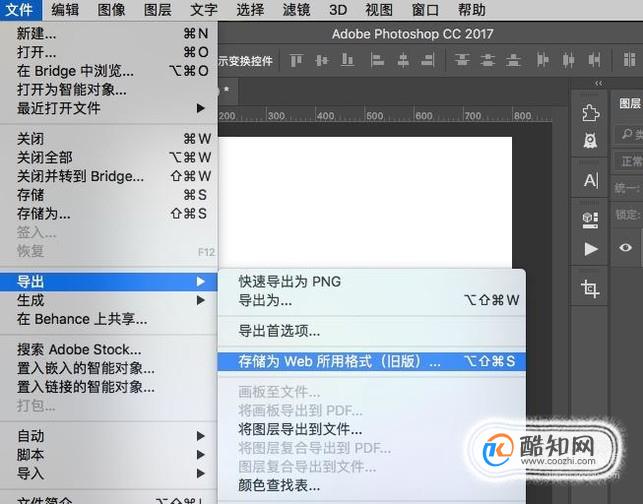
Task: Open the 窗口 menu
Action: 425,10
